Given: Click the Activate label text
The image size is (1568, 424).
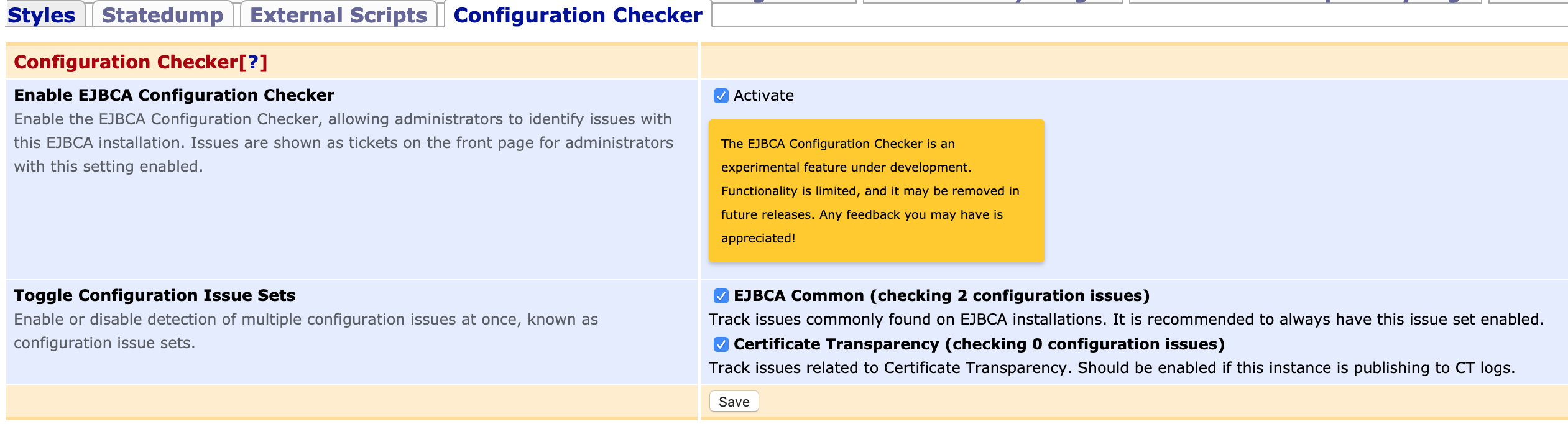Looking at the screenshot, I should [x=762, y=95].
